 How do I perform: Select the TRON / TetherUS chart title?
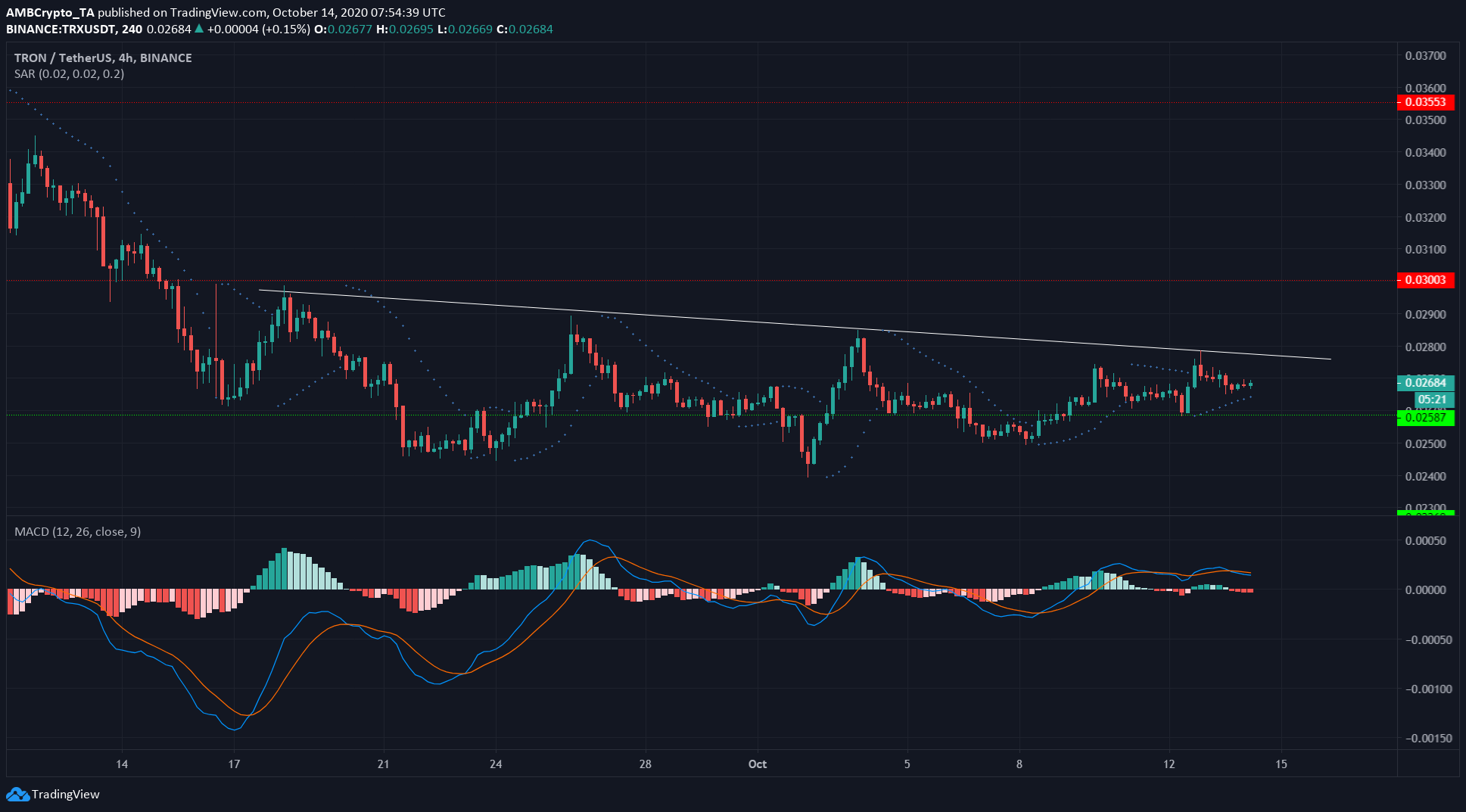[103, 58]
